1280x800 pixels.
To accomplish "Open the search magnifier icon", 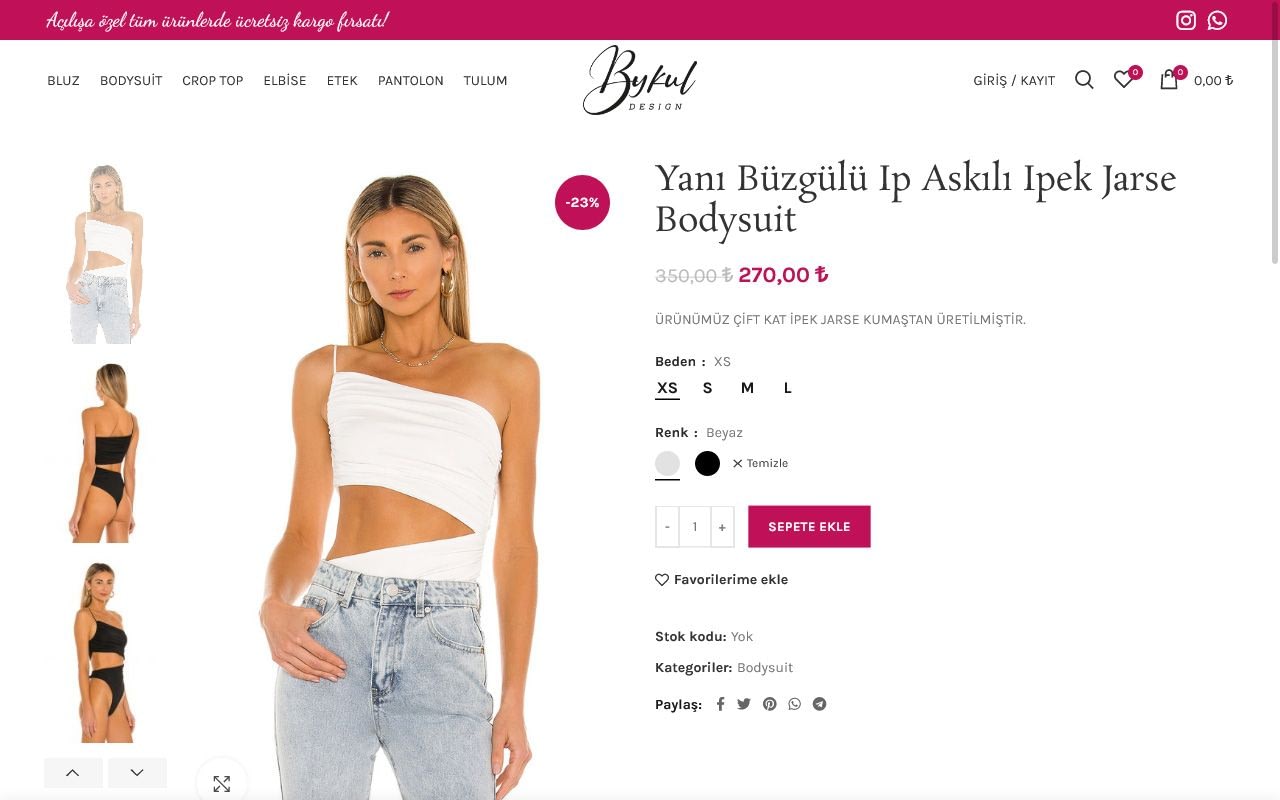I will point(1084,80).
